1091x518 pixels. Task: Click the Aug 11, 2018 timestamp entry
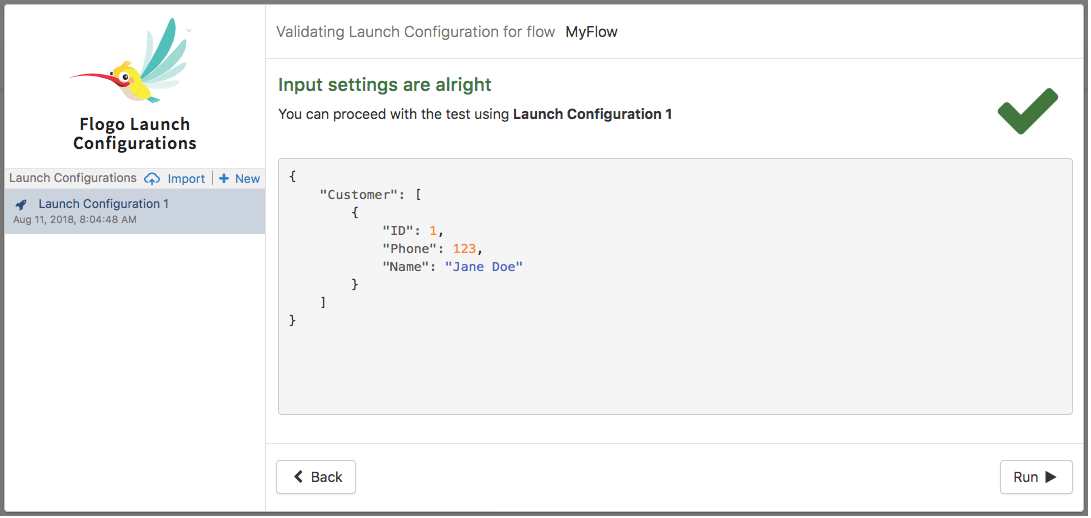[75, 220]
